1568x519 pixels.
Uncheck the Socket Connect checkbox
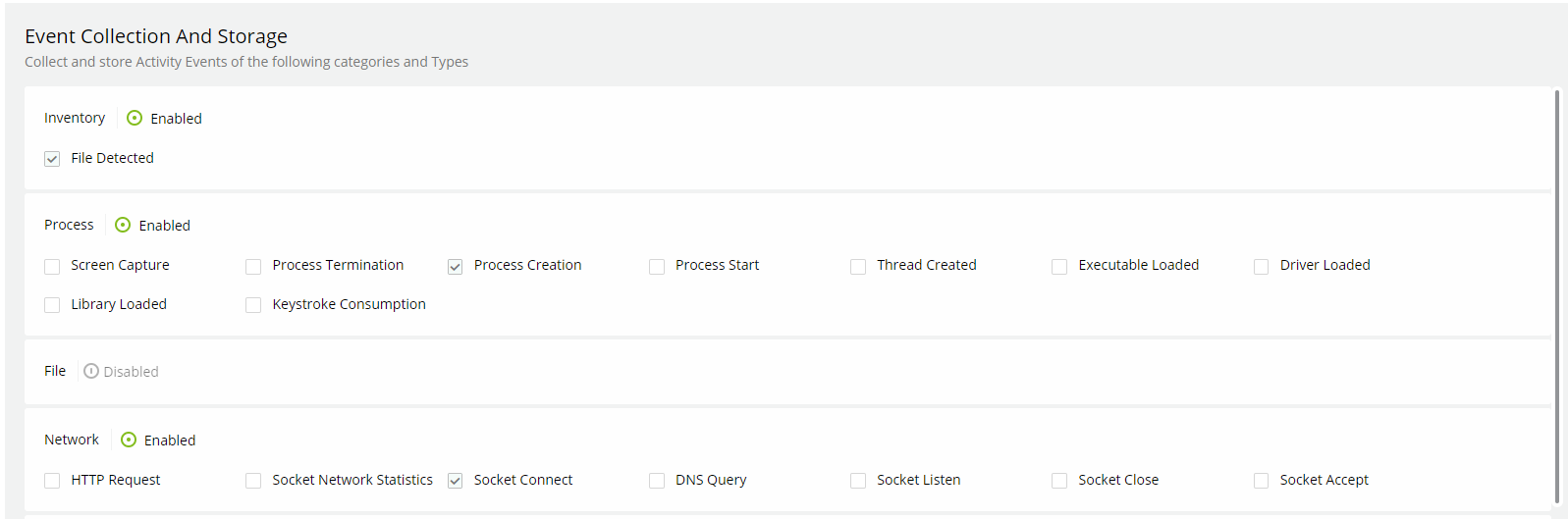[x=456, y=481]
